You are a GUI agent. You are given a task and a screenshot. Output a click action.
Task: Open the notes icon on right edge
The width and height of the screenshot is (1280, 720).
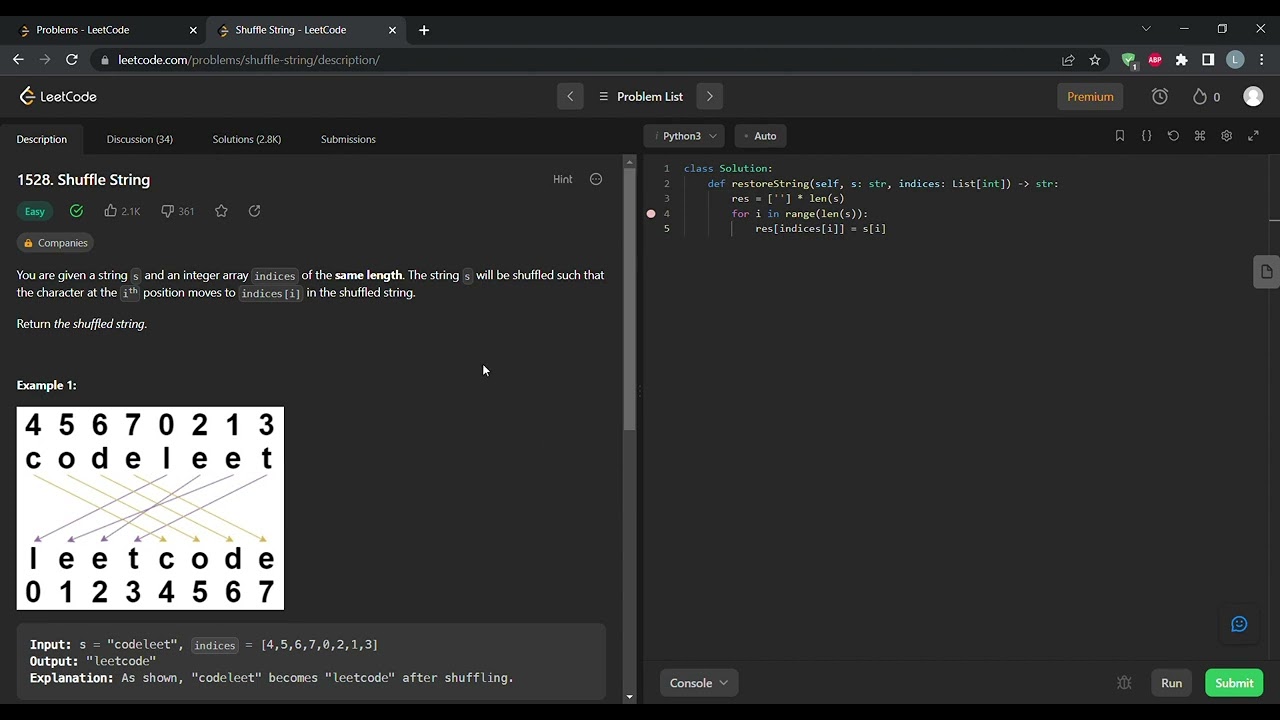[1266, 272]
